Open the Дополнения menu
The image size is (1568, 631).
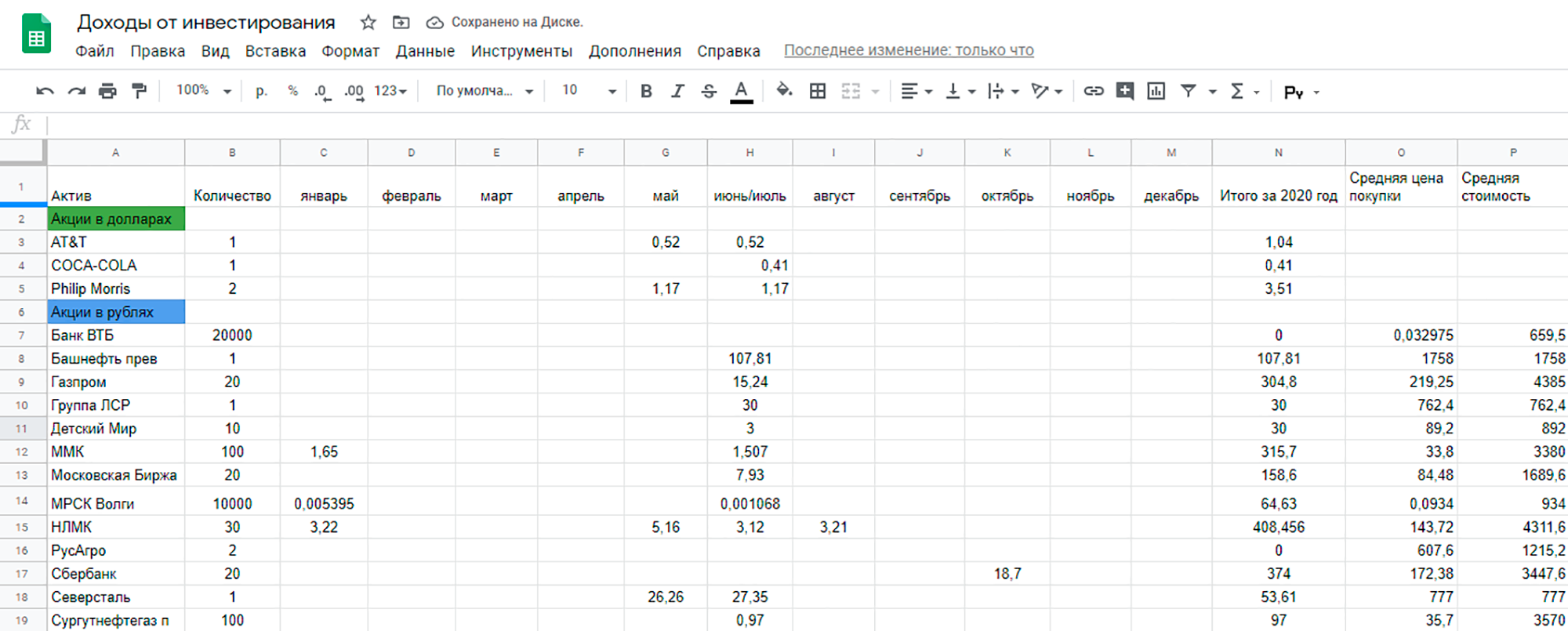pyautogui.click(x=635, y=51)
